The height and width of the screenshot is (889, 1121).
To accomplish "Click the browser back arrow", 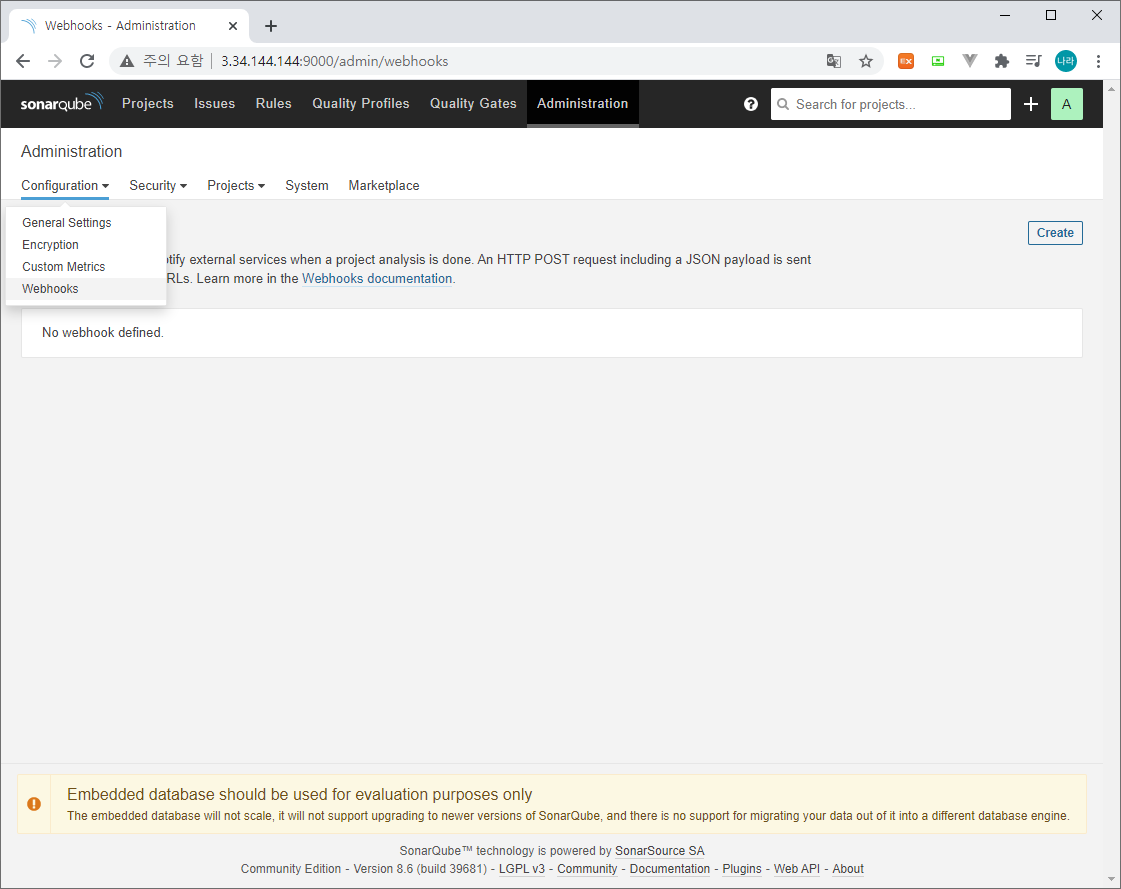I will (23, 61).
